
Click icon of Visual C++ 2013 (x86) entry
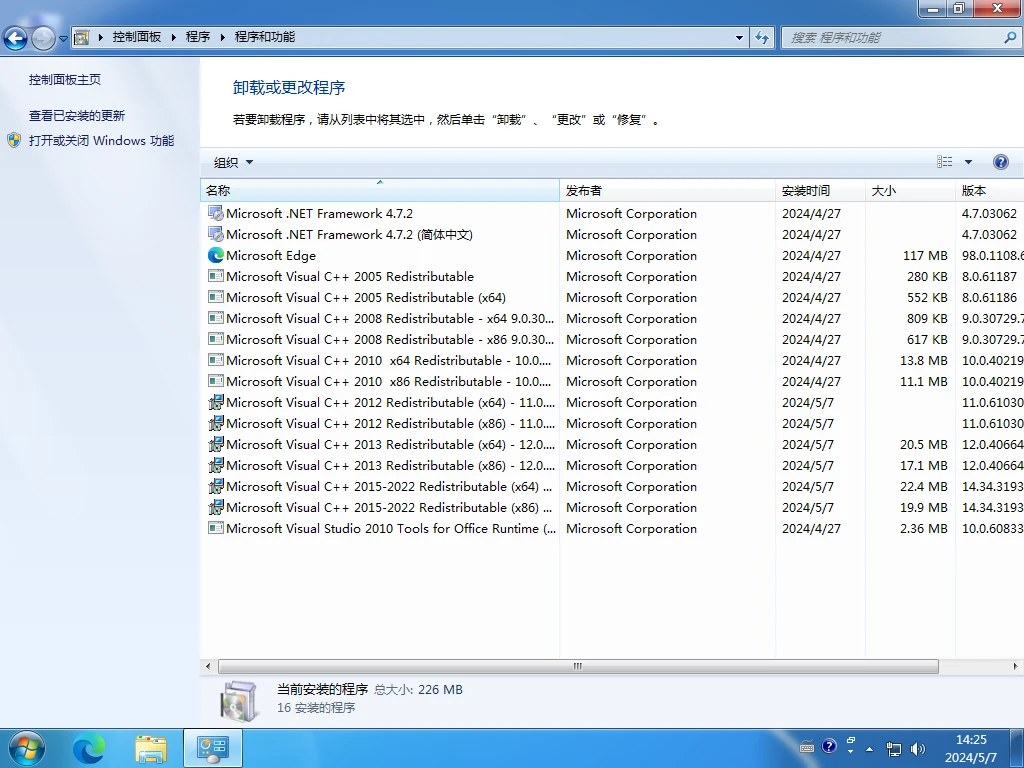point(216,465)
